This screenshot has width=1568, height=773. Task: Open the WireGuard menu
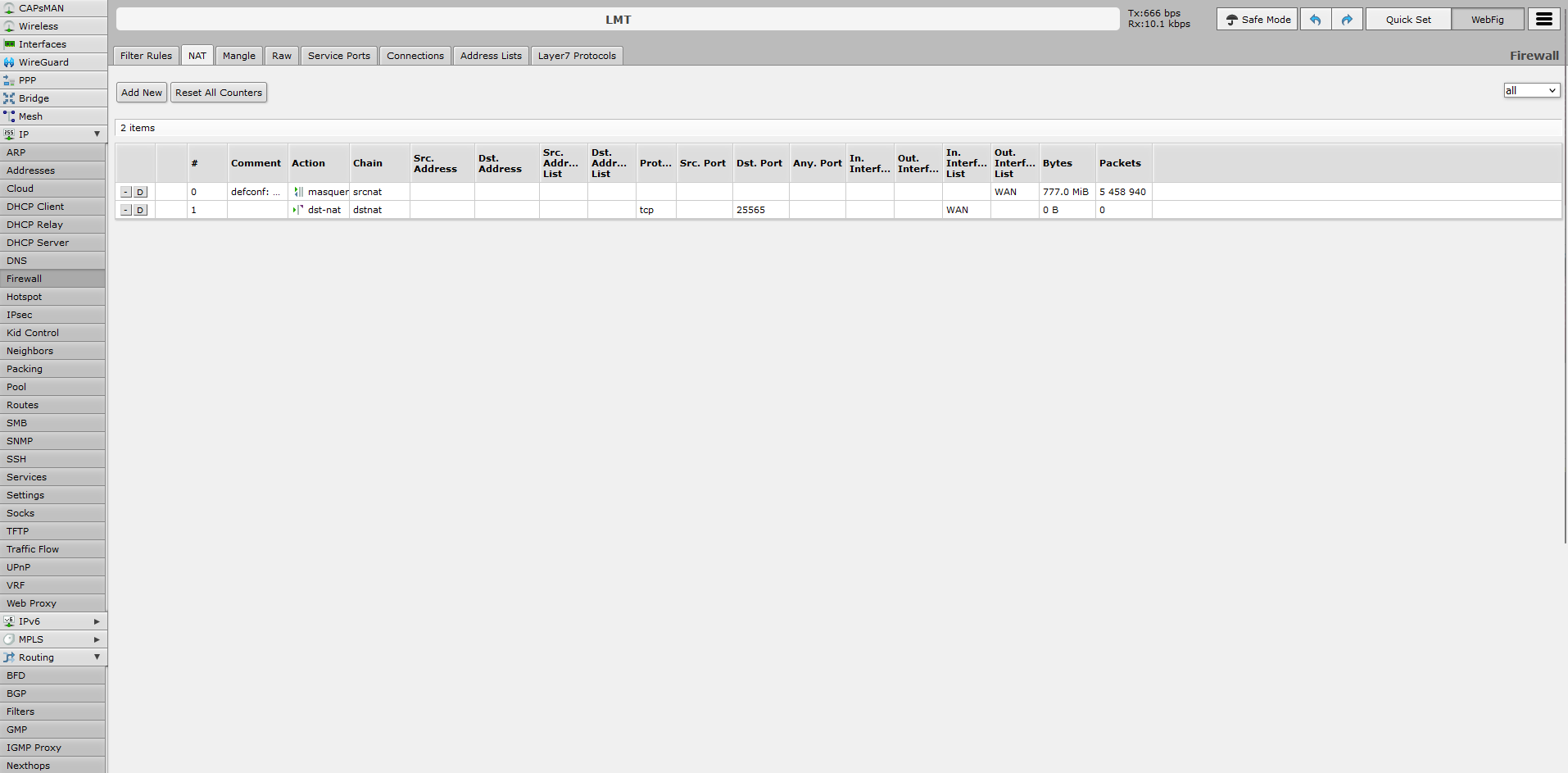[x=53, y=62]
